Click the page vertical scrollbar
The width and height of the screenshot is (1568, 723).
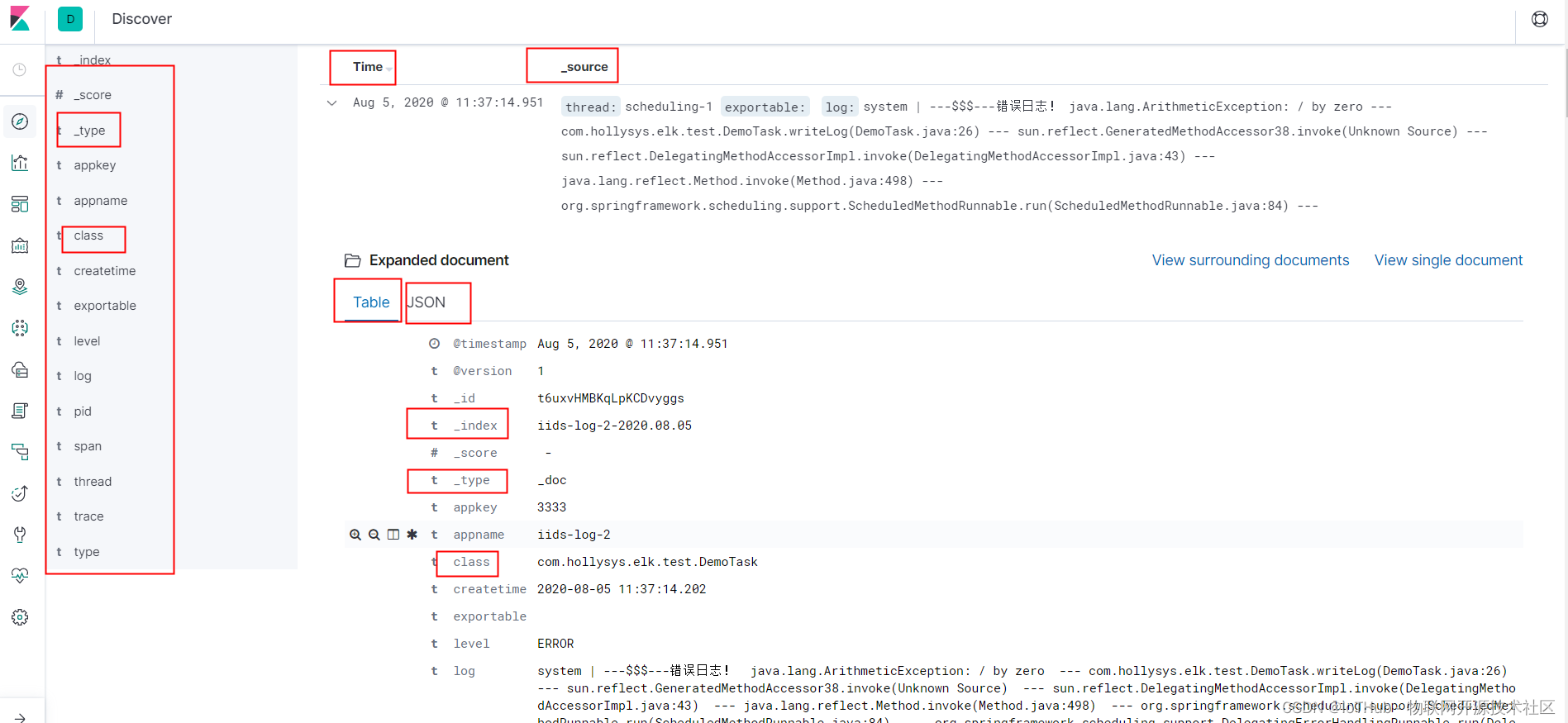(x=1565, y=83)
